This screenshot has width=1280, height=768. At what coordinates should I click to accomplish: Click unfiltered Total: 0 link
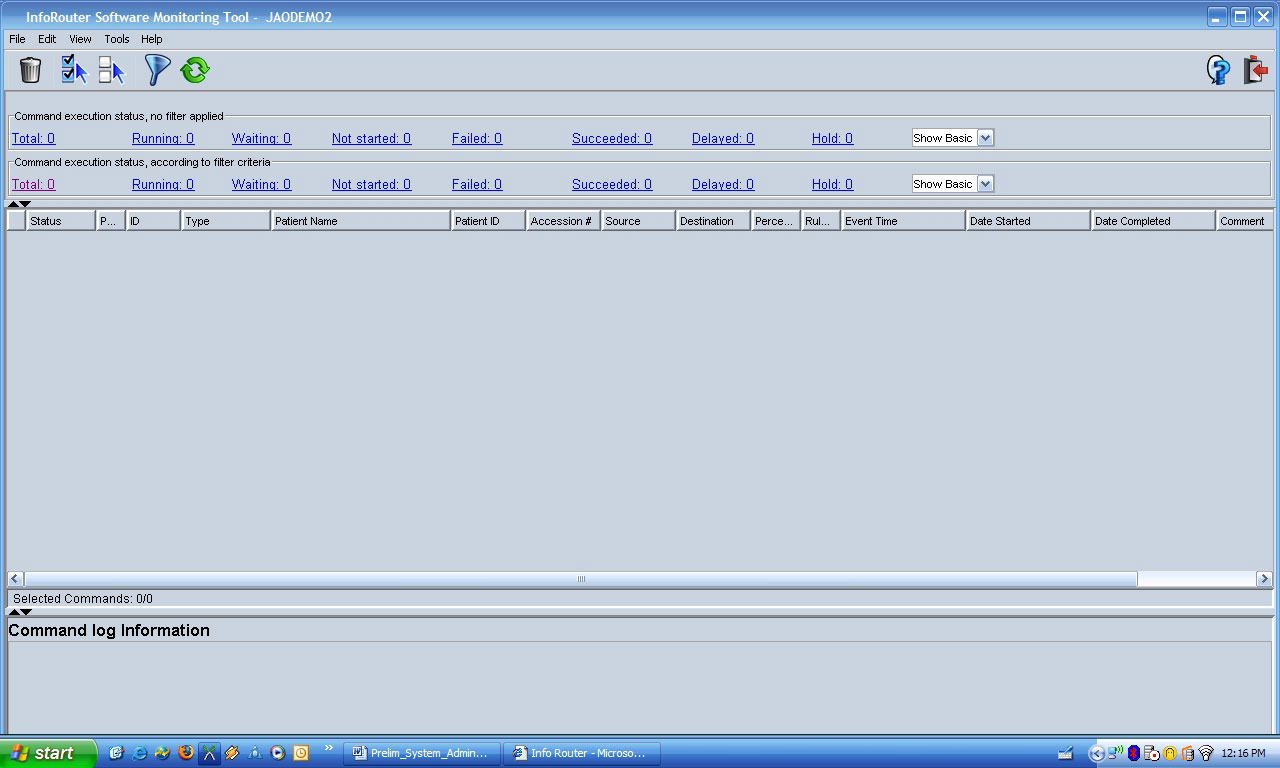pos(33,138)
